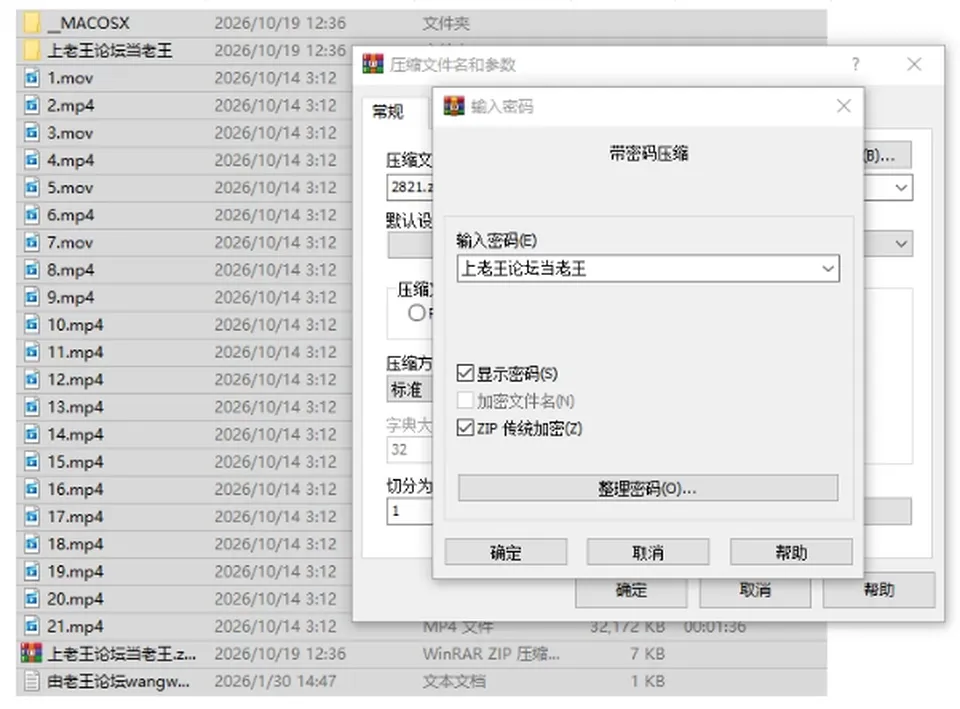Click the ? help icon in 压缩文件名和参数 dialog

[x=855, y=64]
